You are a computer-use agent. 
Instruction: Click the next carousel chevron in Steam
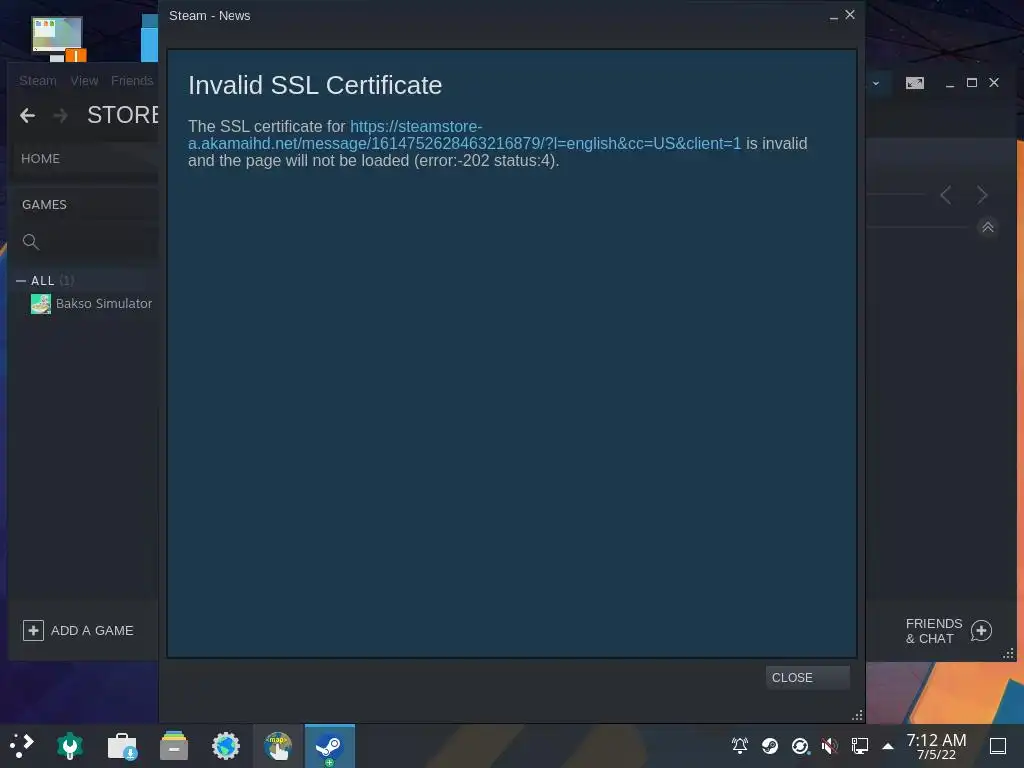coord(982,195)
